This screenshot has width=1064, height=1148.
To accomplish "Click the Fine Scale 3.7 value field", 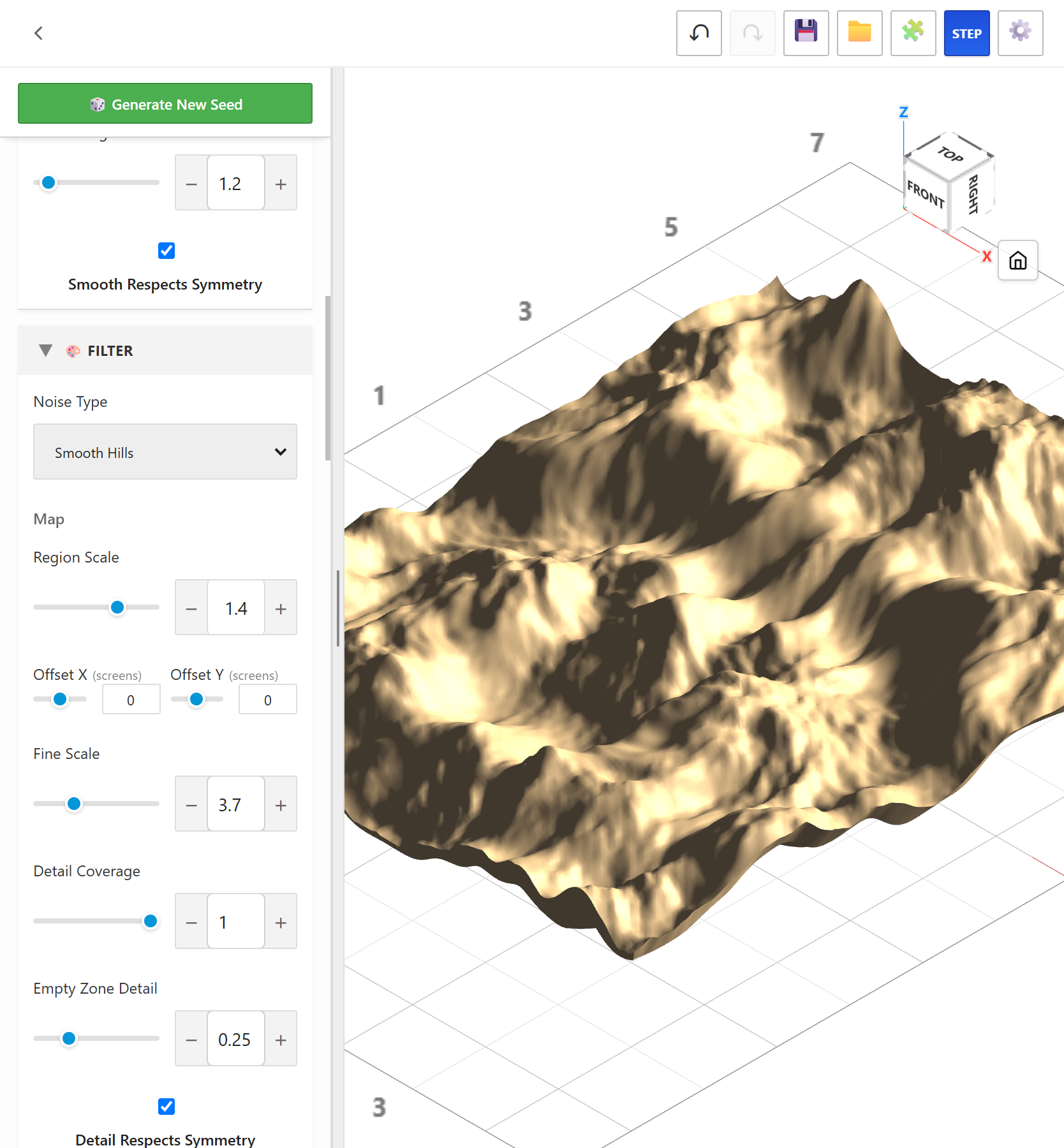I will click(236, 804).
